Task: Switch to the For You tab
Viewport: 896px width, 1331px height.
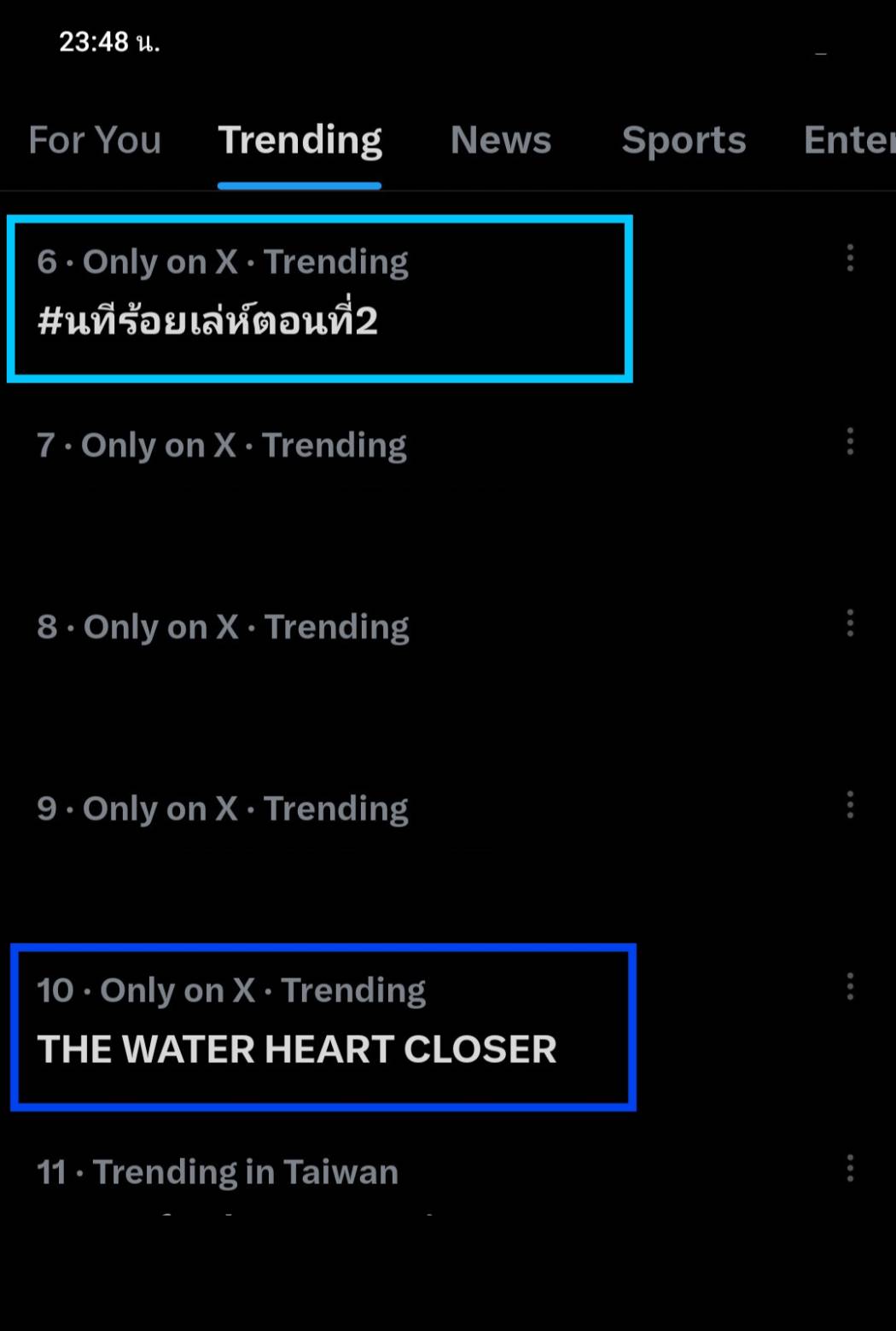Action: (x=95, y=140)
